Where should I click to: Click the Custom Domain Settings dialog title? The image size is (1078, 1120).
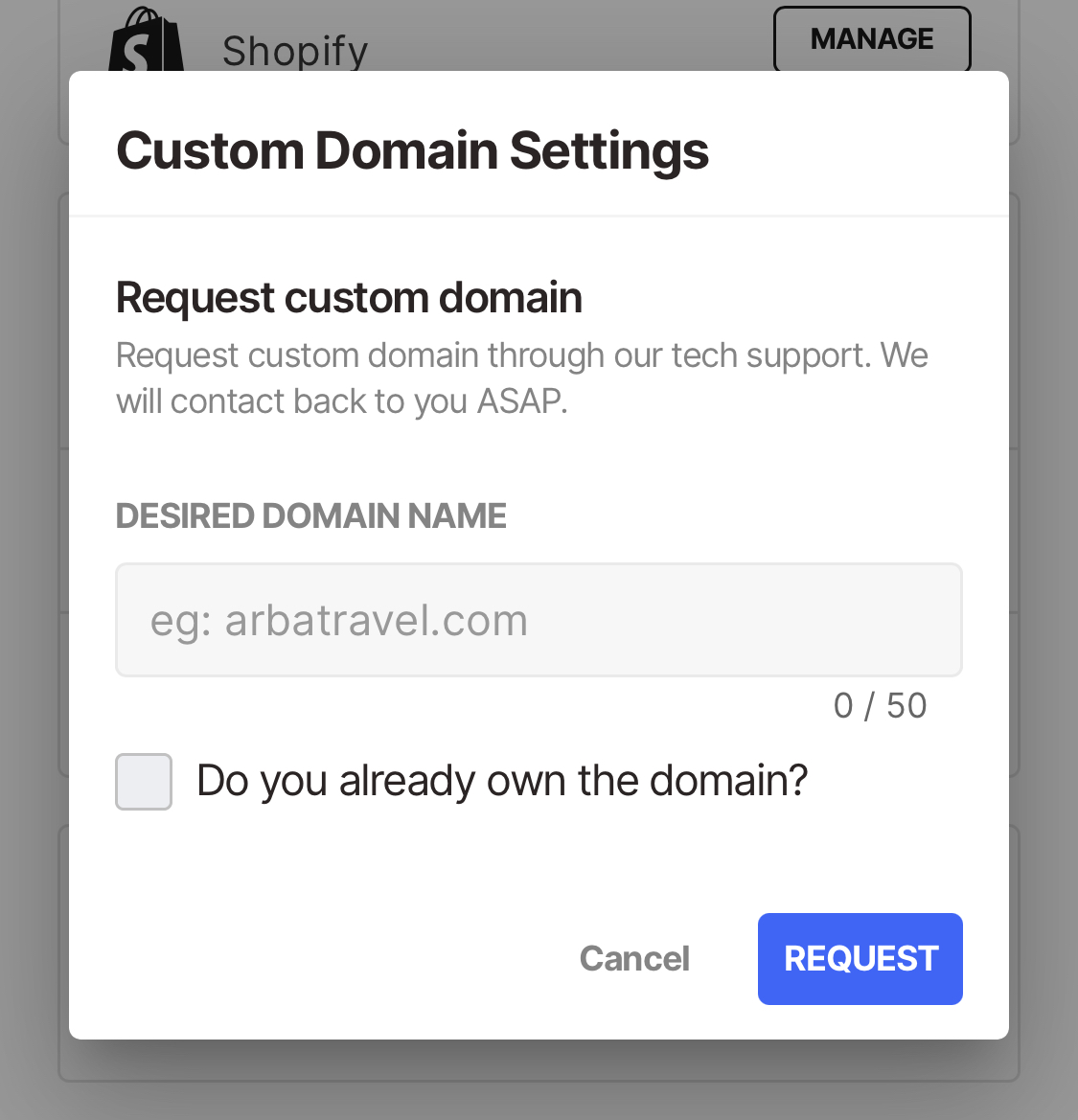[412, 151]
